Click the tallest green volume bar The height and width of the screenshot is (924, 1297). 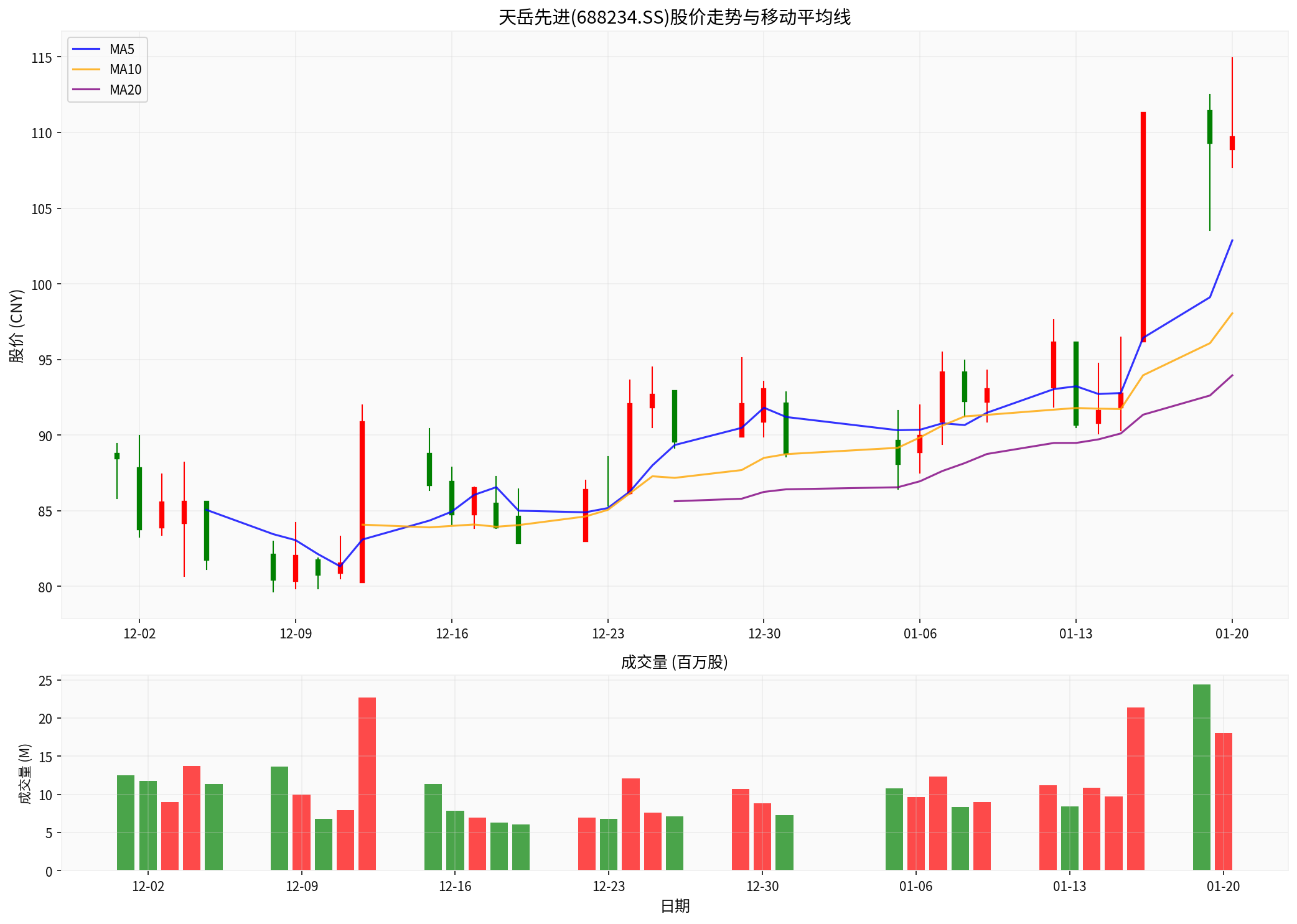click(x=1201, y=777)
